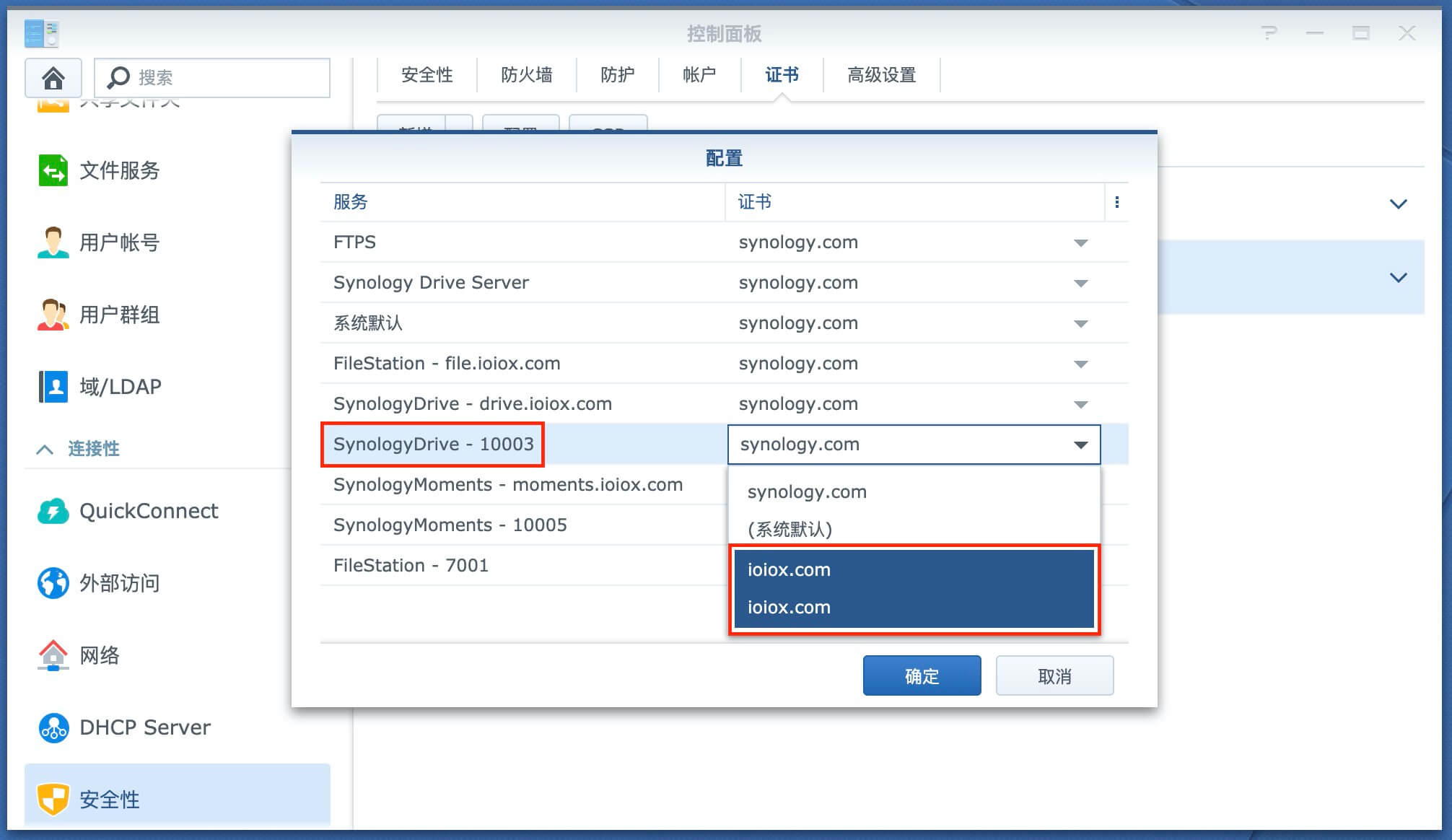This screenshot has height=840, width=1452.
Task: Sort by 服务 column header
Action: pos(522,202)
